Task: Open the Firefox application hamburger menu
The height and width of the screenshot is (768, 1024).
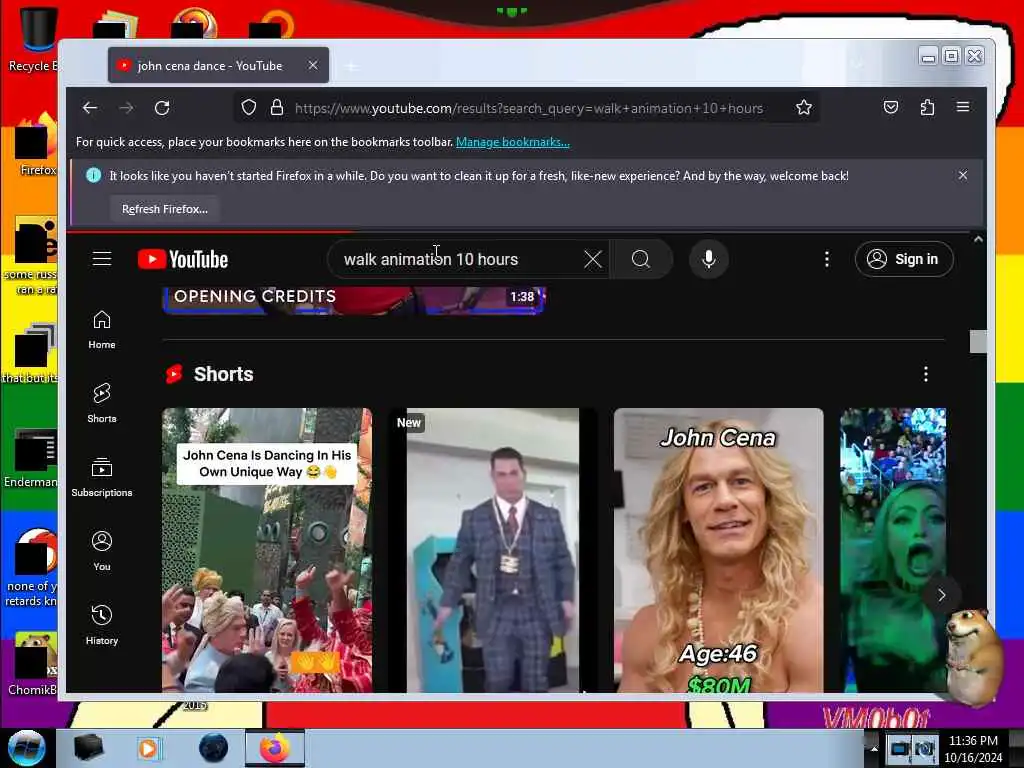Action: tap(963, 107)
